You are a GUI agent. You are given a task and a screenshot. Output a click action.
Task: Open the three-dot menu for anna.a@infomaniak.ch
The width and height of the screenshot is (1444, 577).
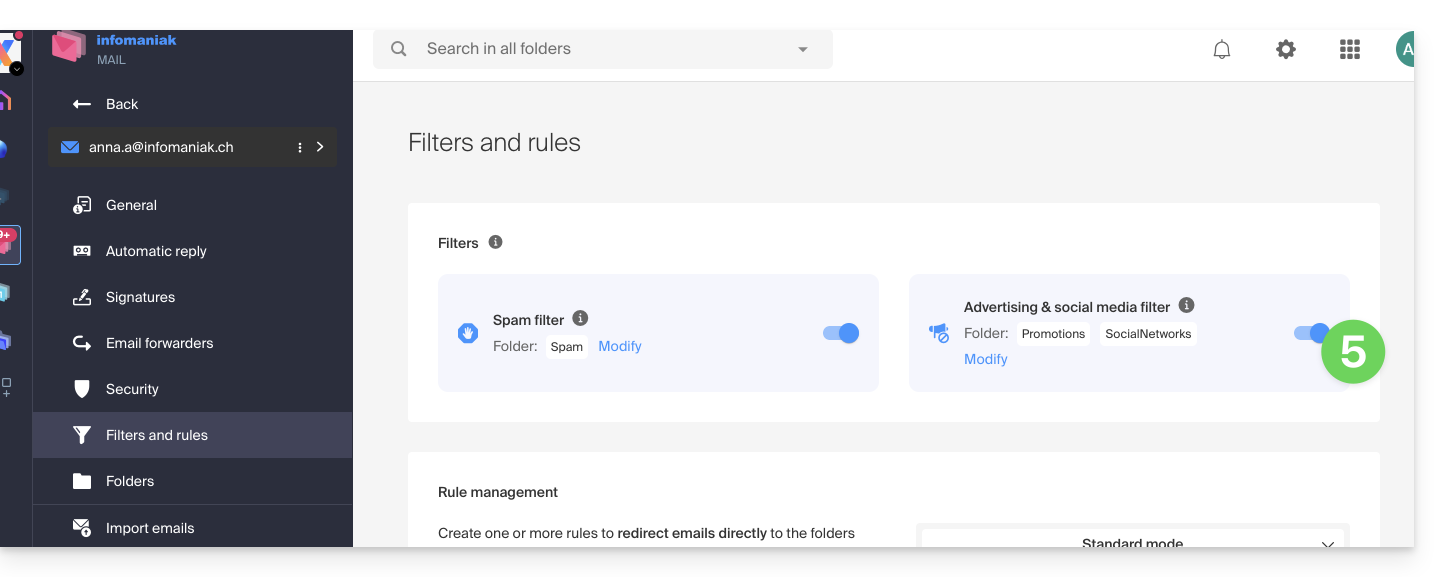(300, 147)
